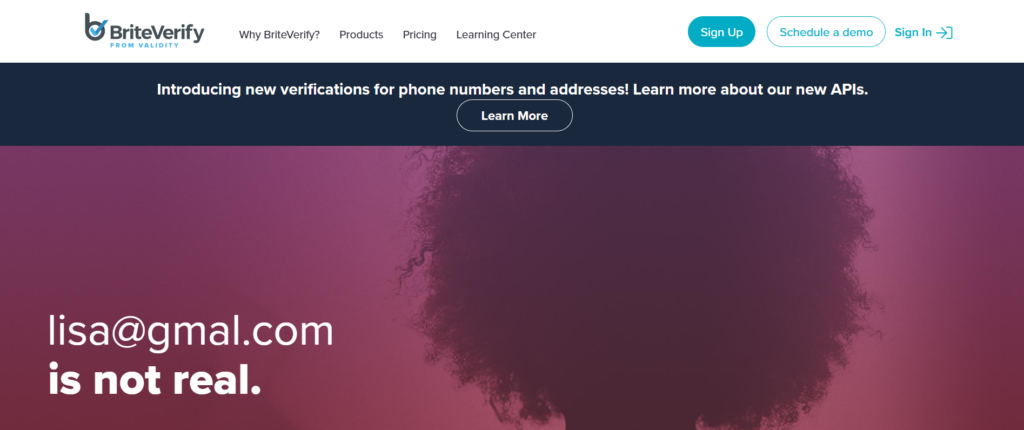Click the arrow icon beside Sign In

click(944, 33)
